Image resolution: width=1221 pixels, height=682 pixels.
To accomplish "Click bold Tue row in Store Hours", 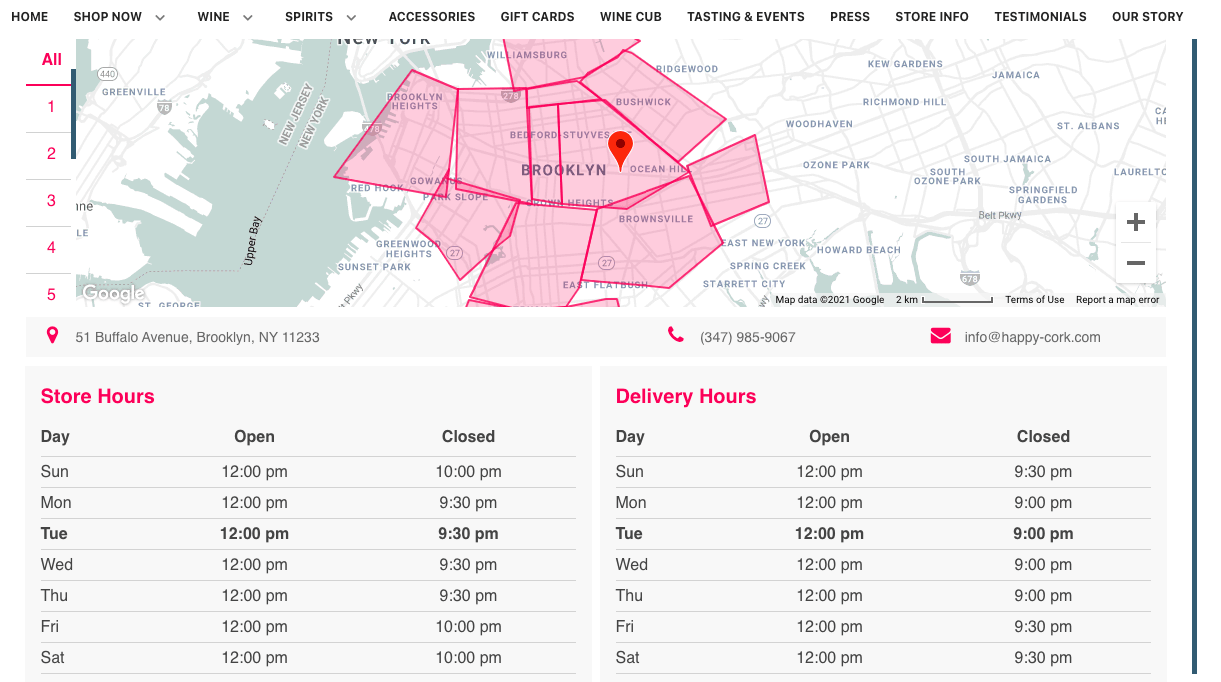I will click(308, 534).
